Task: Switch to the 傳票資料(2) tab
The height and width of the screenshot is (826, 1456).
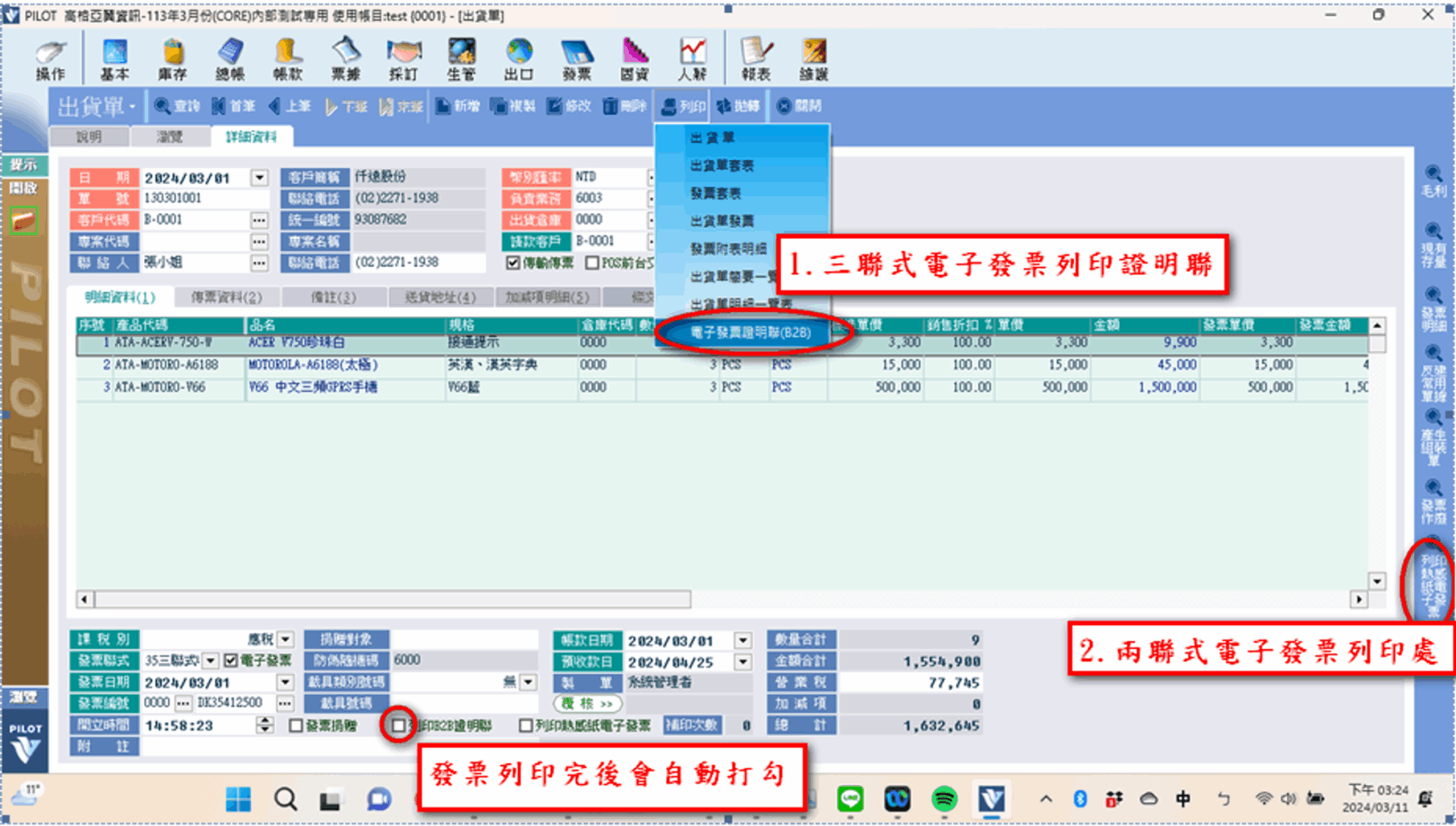Action: click(x=226, y=297)
